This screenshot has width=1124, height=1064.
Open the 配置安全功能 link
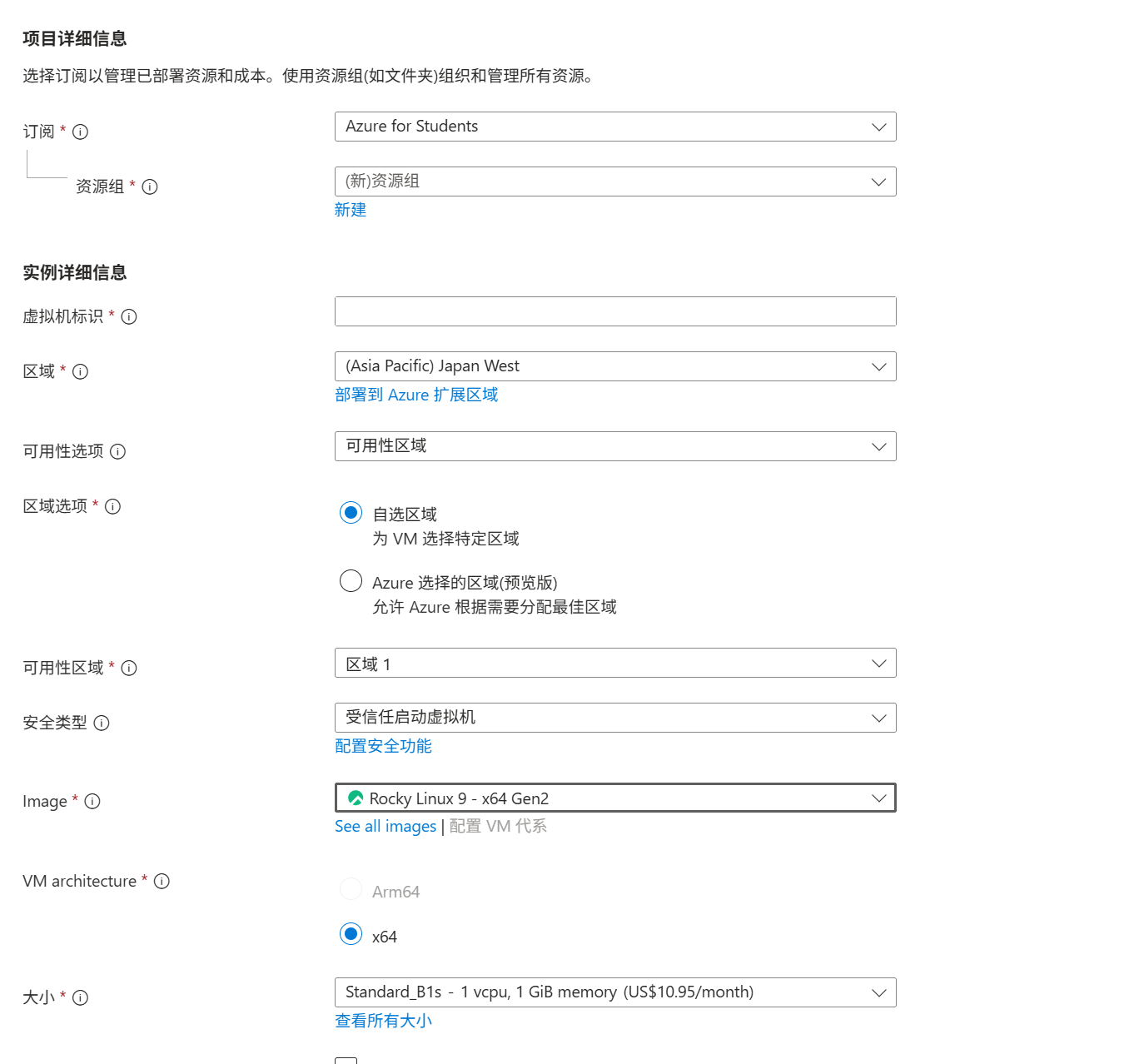[383, 746]
